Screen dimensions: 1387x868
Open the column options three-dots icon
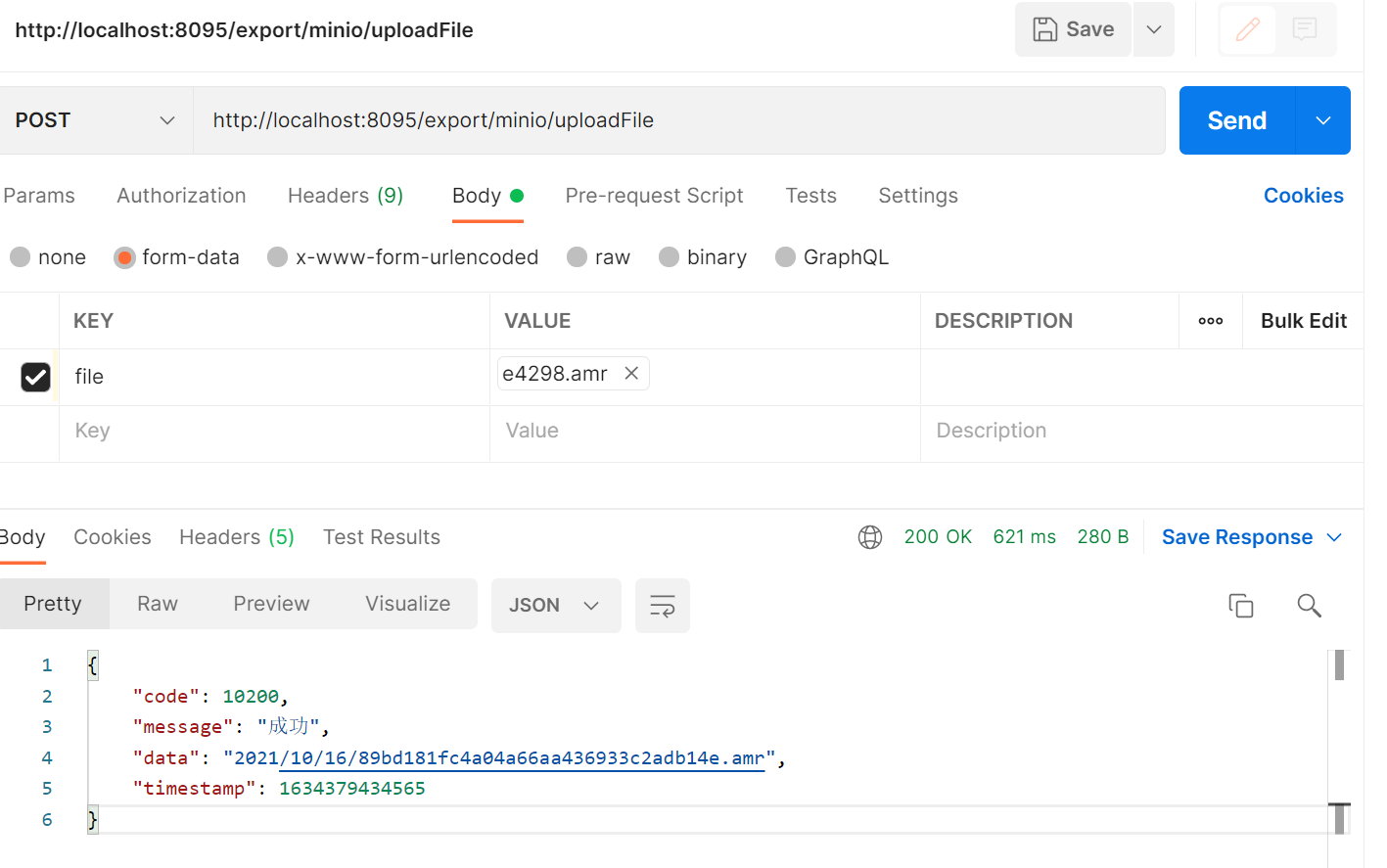[1211, 321]
